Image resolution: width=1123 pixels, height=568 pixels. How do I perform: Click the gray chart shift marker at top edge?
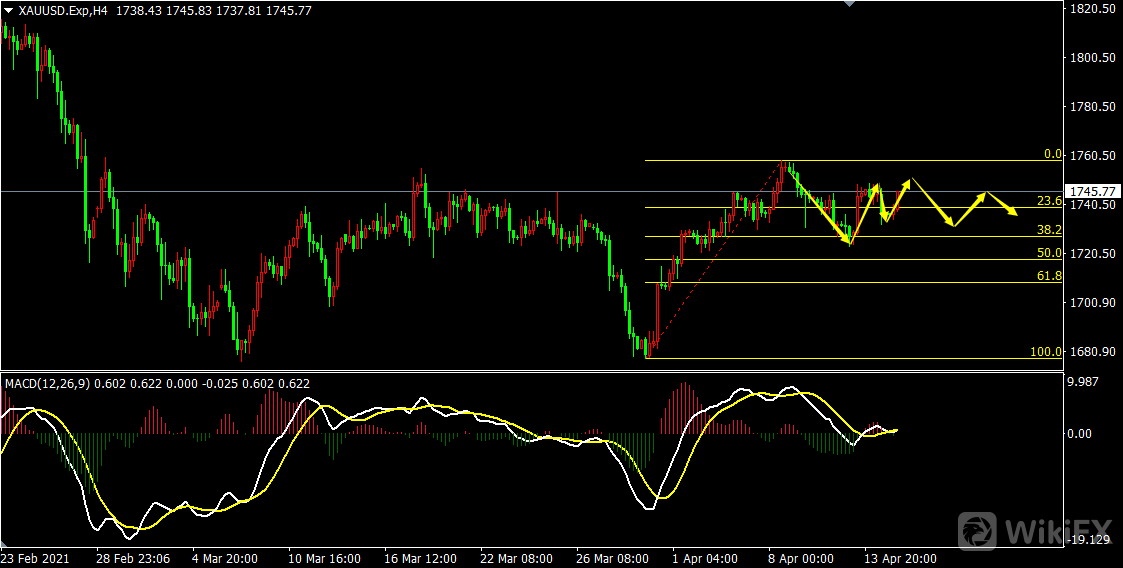(850, 4)
